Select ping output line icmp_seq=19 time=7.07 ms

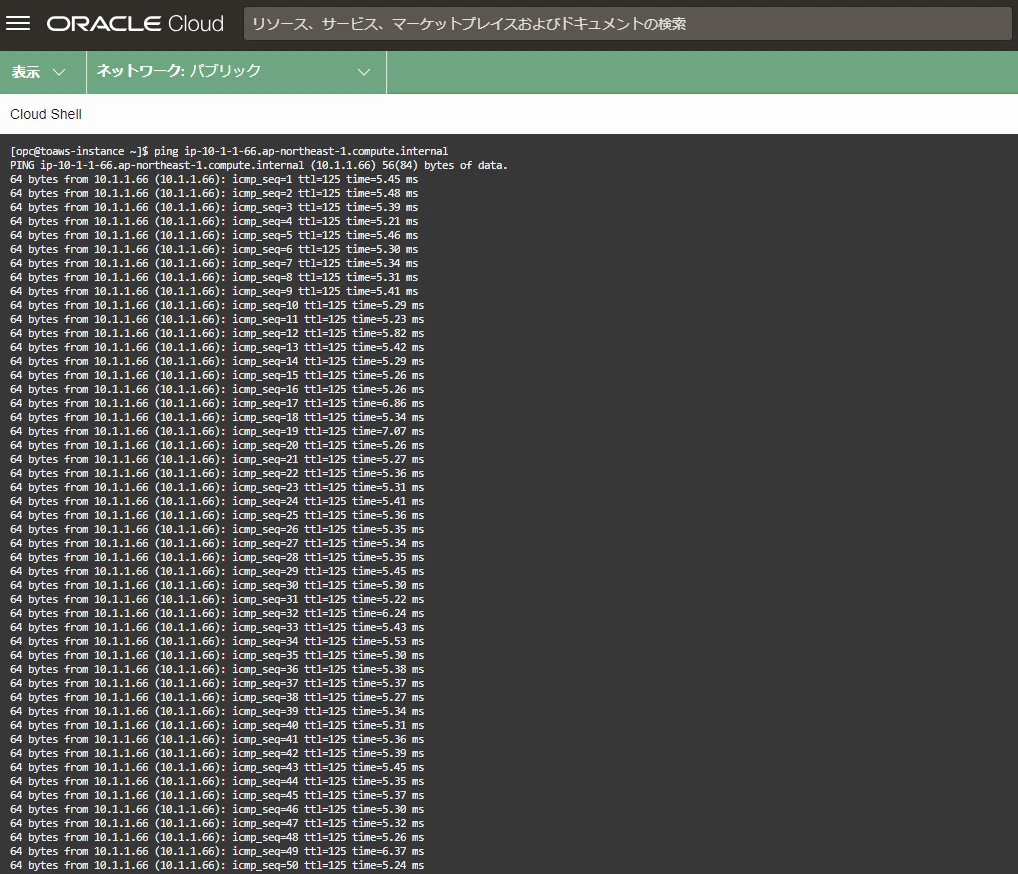pos(217,431)
